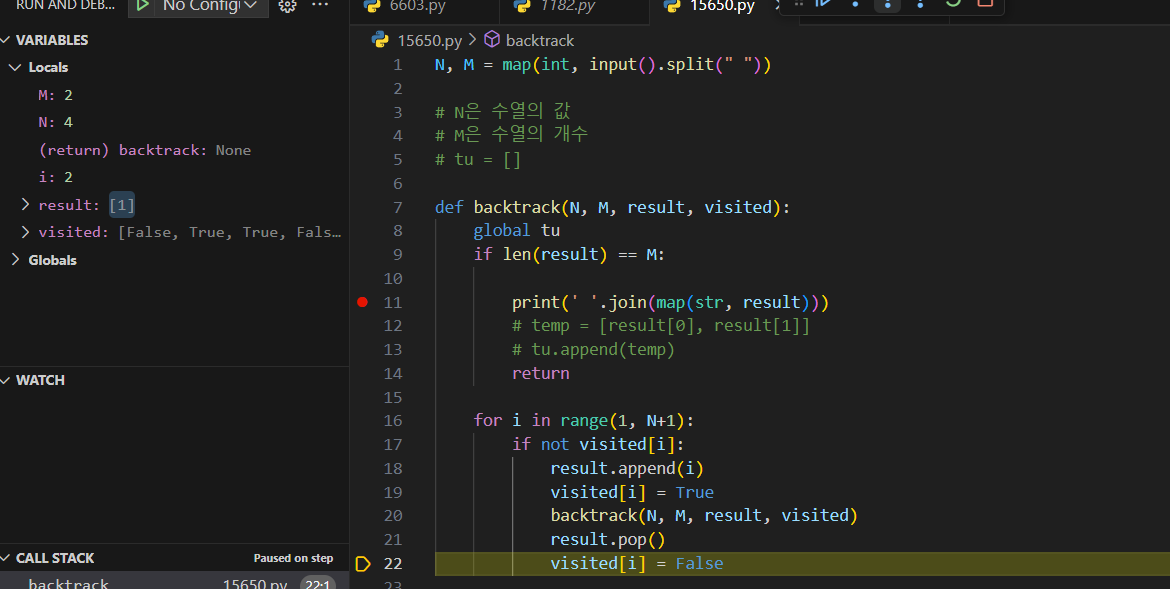
Task: Open launch.json with the gear icon
Action: (x=287, y=5)
